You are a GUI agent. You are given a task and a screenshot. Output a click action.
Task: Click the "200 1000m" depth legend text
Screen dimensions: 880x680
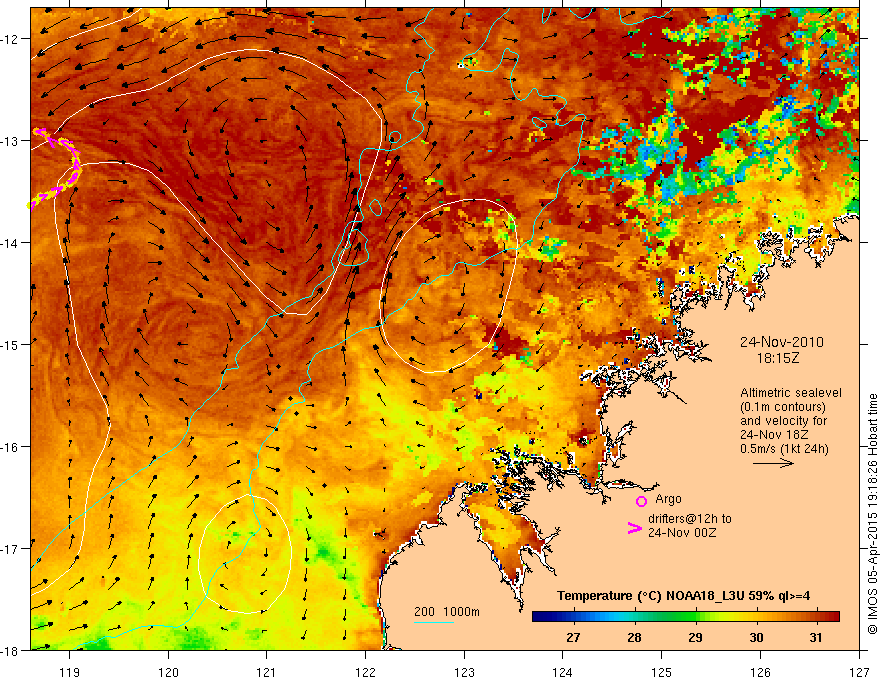tap(447, 612)
